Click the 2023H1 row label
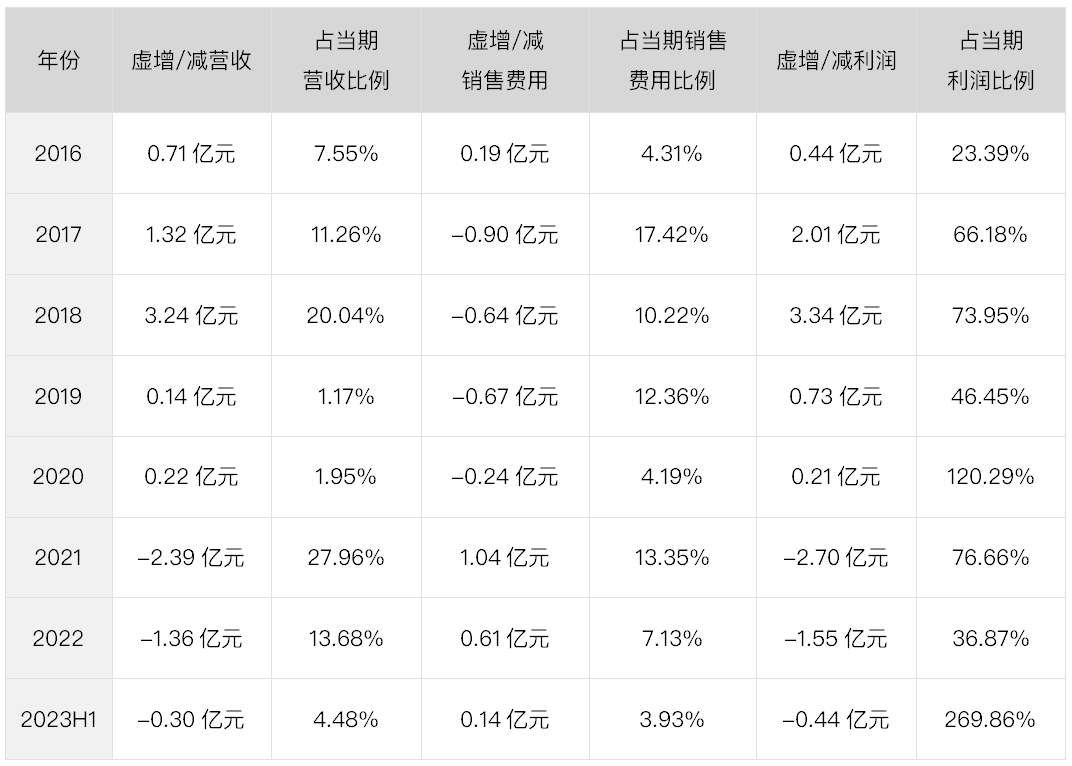 pyautogui.click(x=59, y=719)
